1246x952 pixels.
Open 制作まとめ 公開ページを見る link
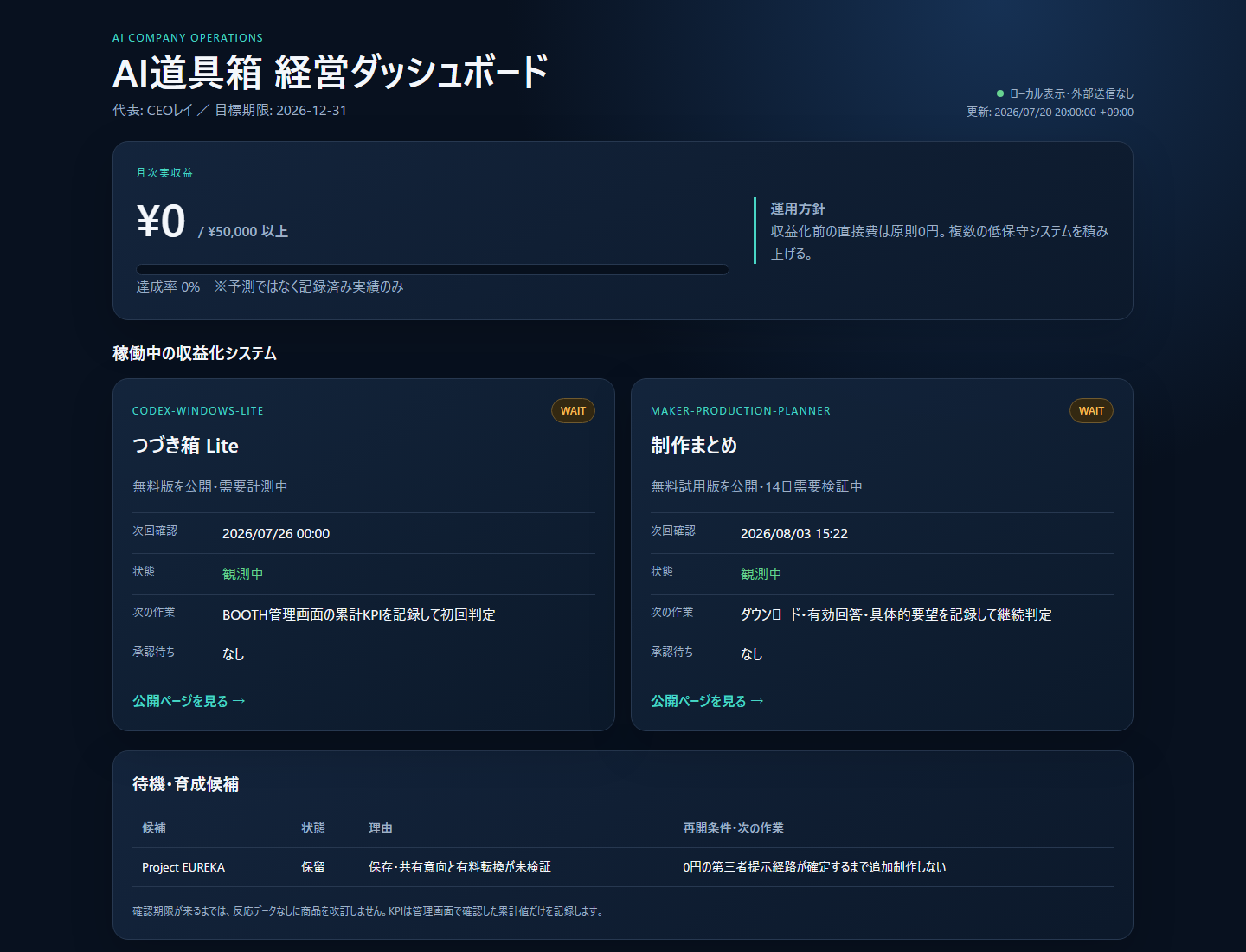pos(707,701)
